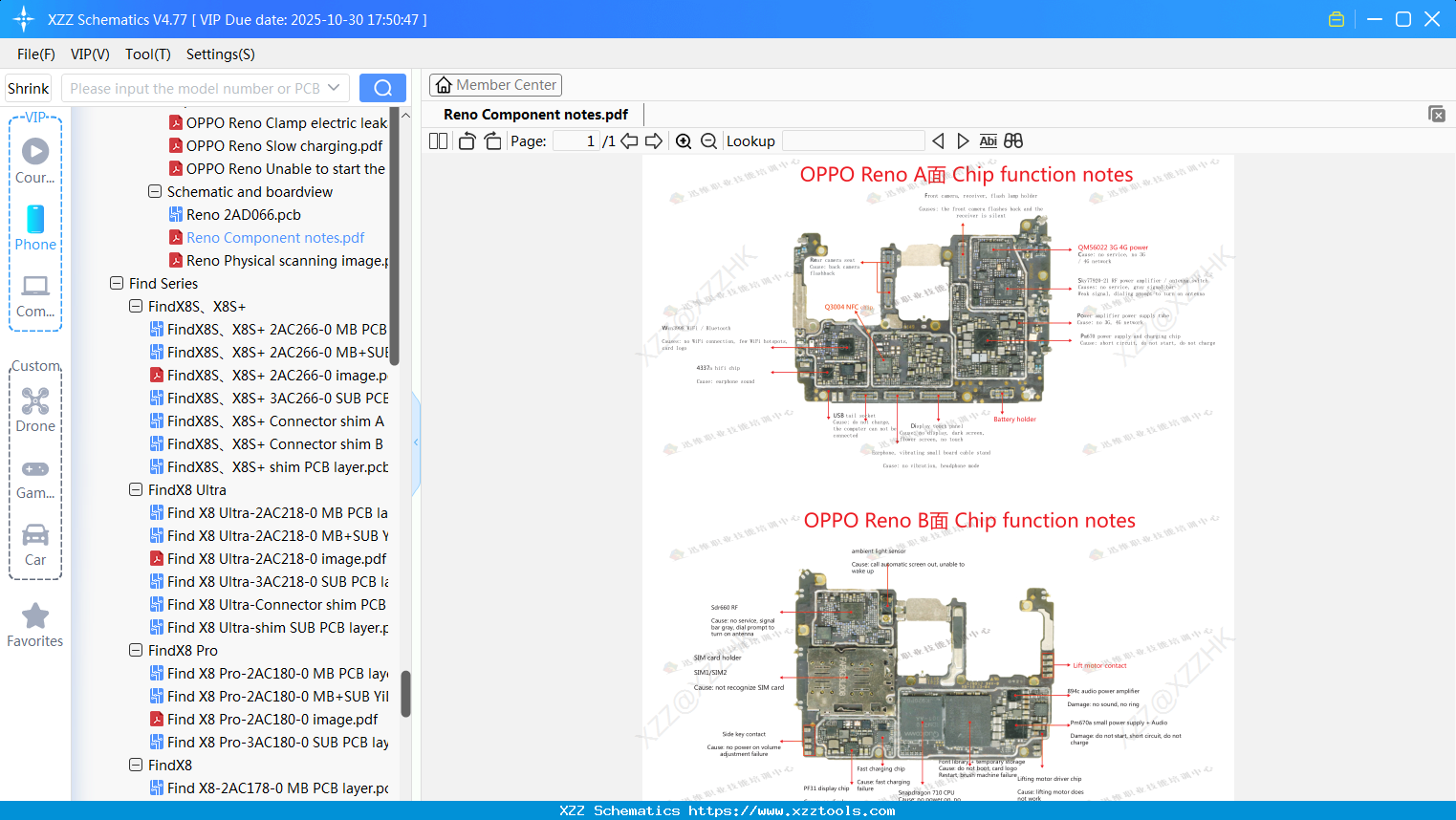Click the Page number input field

tap(576, 140)
